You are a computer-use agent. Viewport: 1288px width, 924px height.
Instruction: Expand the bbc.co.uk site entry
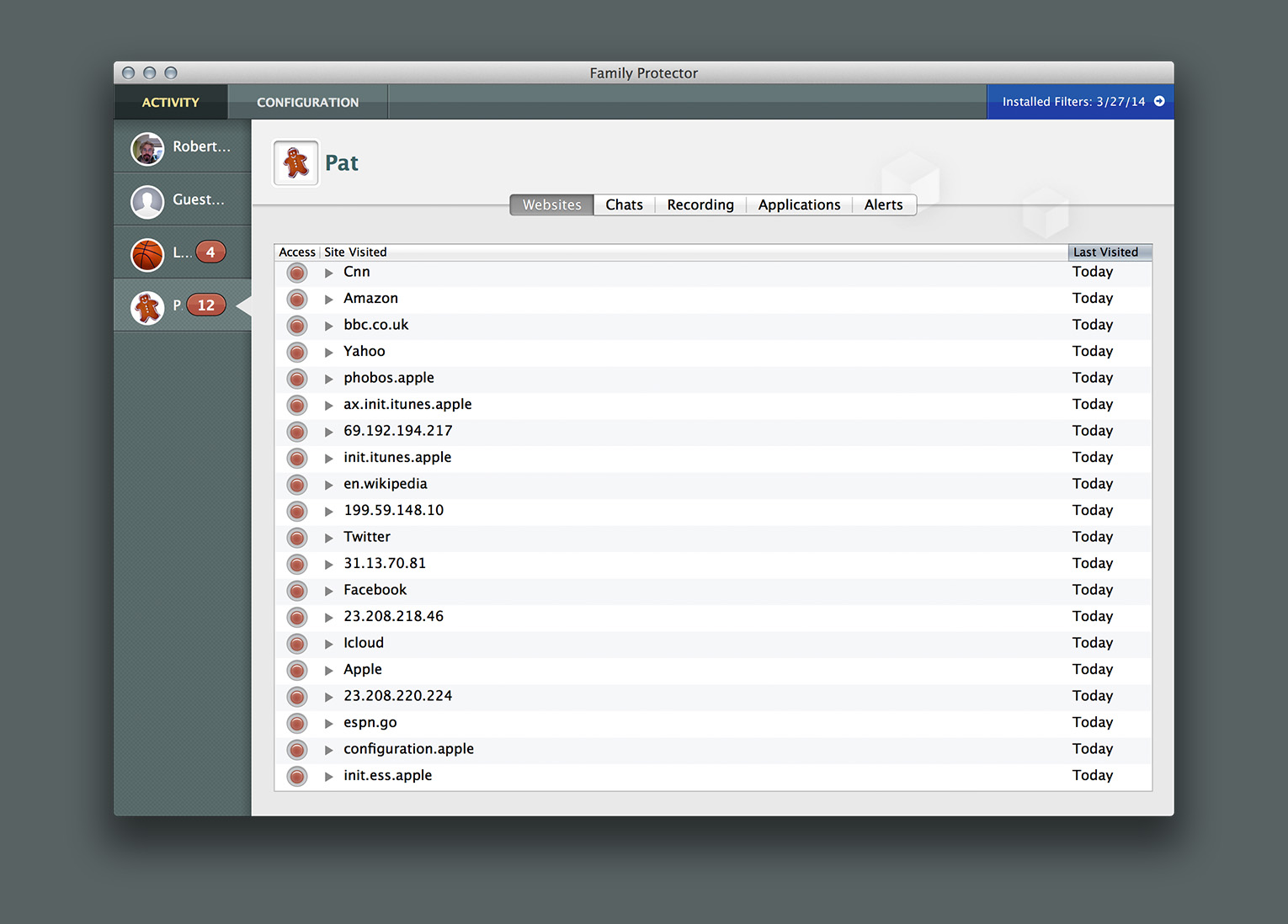[329, 326]
